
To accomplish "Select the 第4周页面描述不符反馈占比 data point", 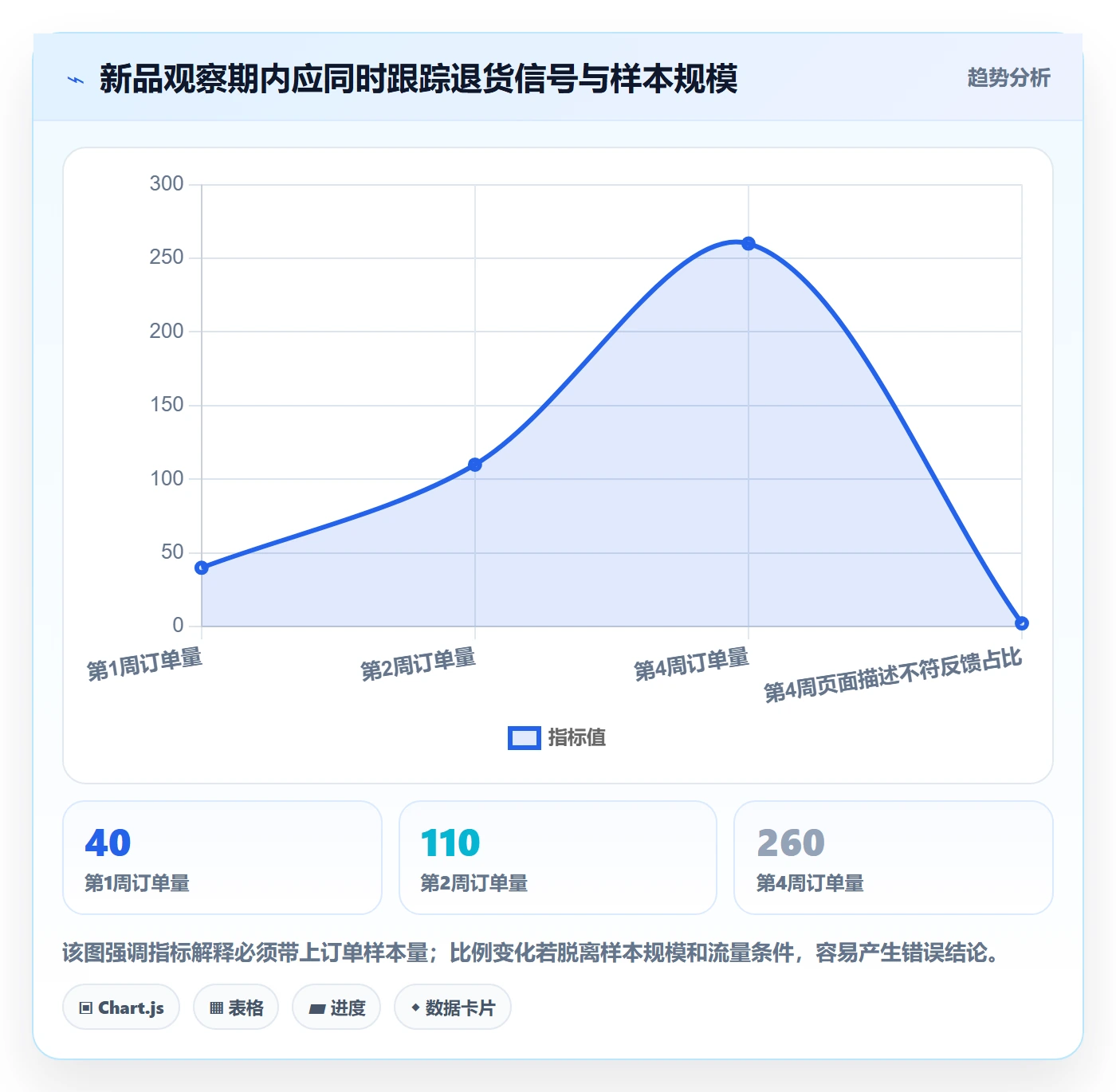I will pos(1022,623).
